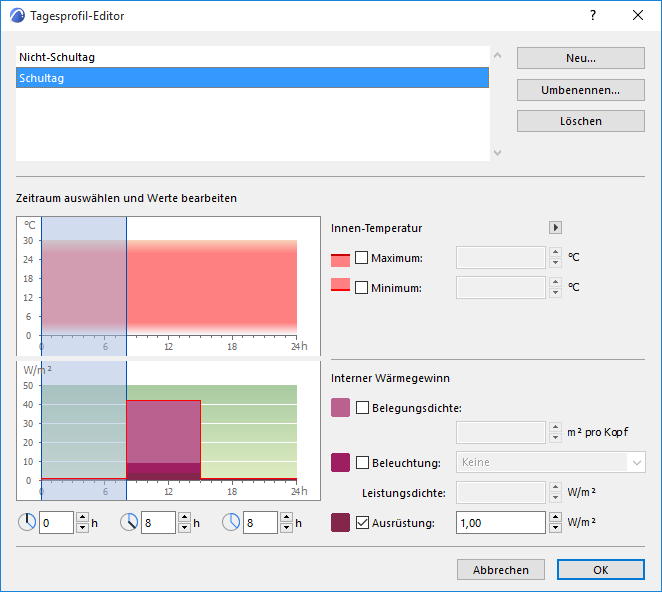Click the Minimum temperature line icon
The height and width of the screenshot is (592, 662).
coord(340,288)
